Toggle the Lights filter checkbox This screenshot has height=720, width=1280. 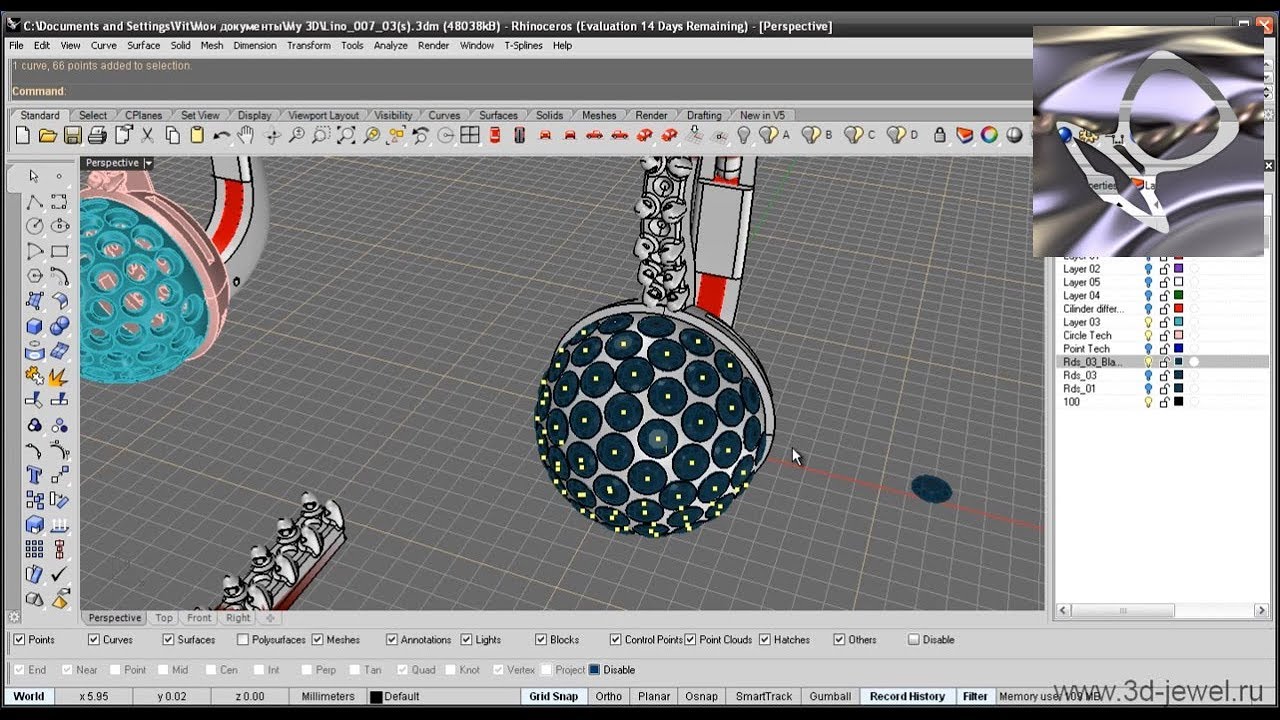pyautogui.click(x=466, y=640)
